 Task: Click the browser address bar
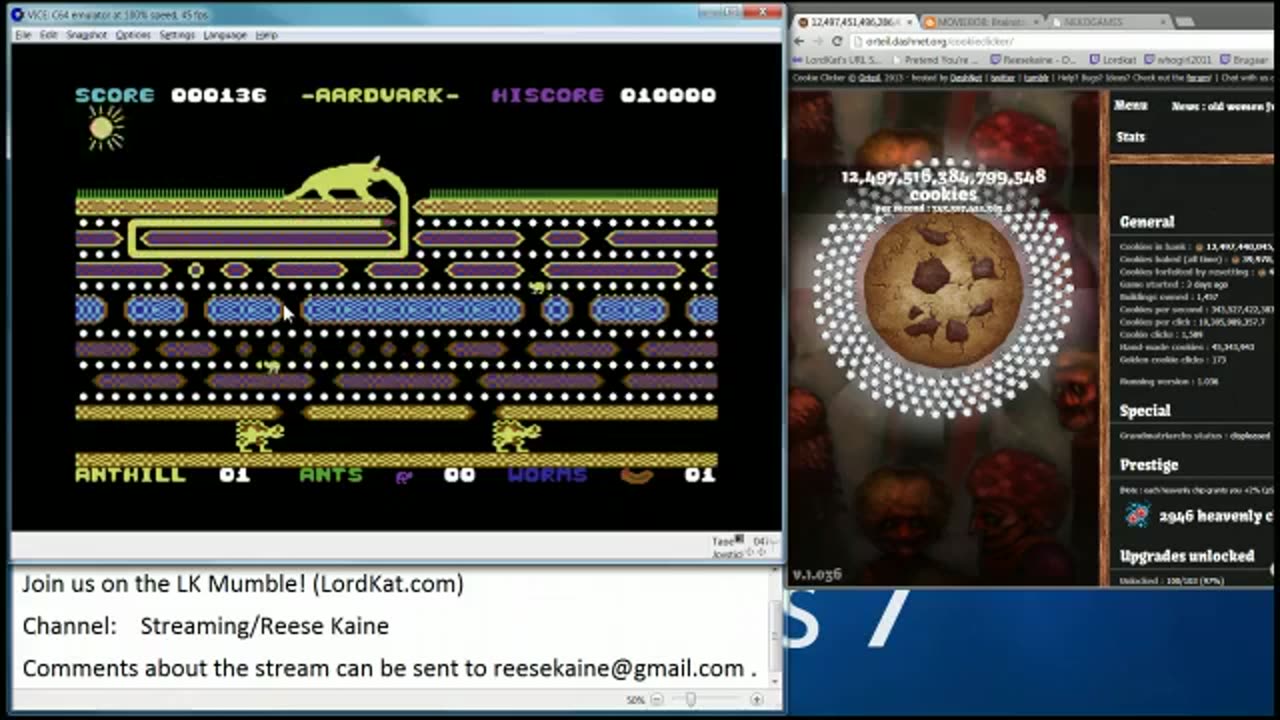(x=1062, y=41)
